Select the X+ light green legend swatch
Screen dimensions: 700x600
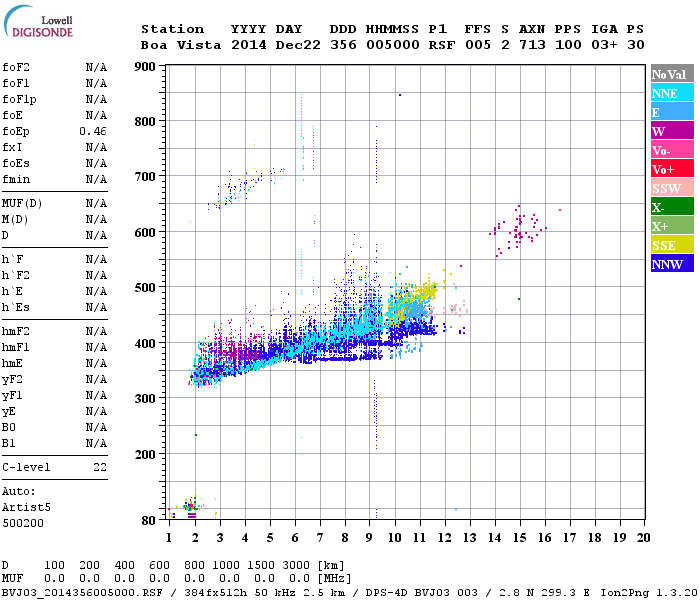[672, 226]
